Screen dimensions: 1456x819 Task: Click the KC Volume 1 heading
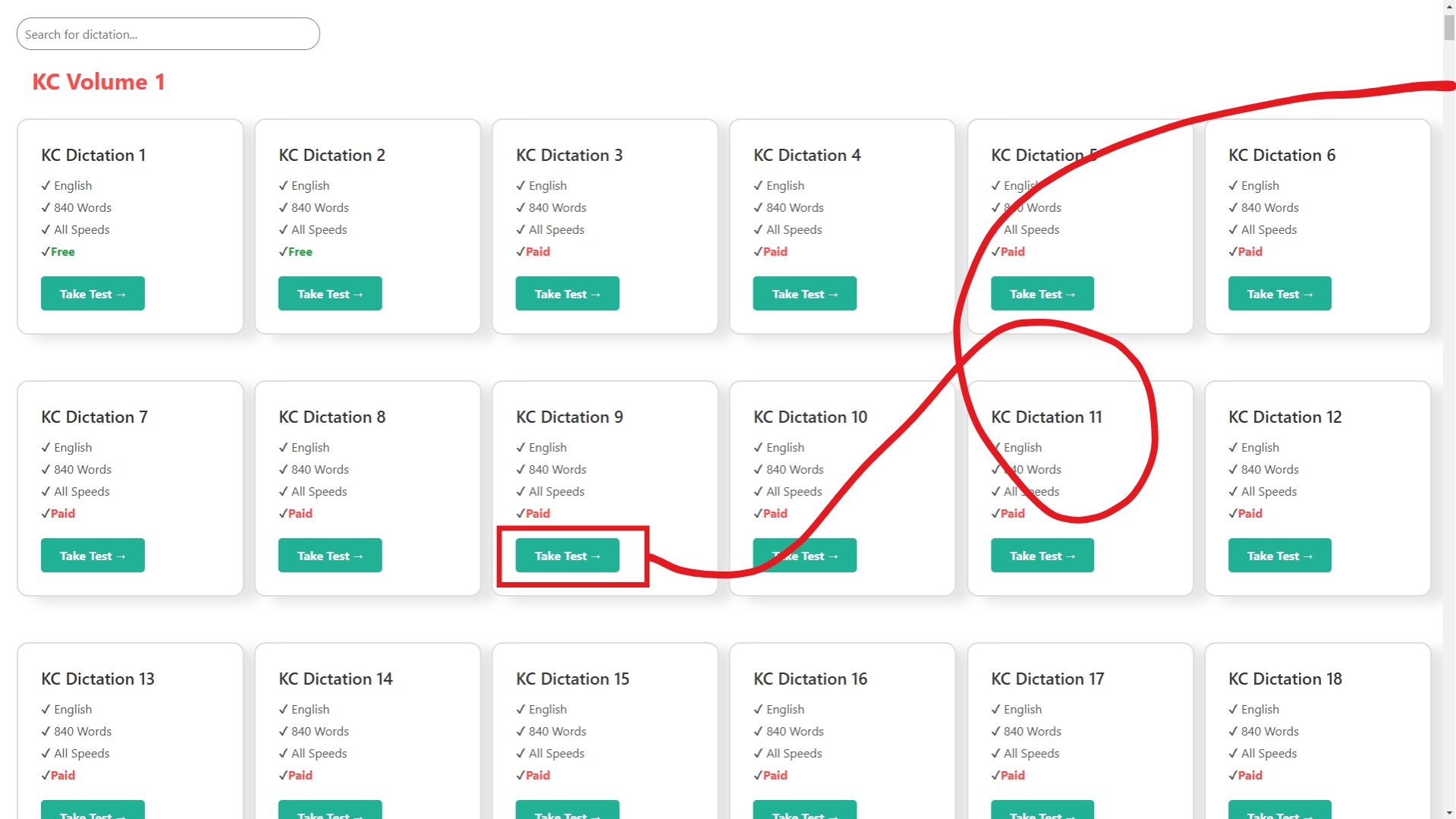click(98, 81)
